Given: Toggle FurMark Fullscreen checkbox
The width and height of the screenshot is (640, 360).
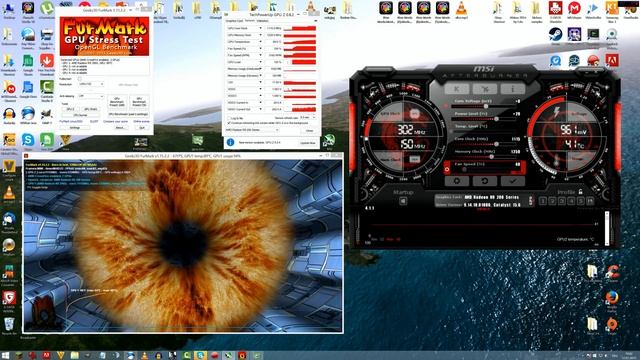Looking at the screenshot, I should [x=80, y=79].
